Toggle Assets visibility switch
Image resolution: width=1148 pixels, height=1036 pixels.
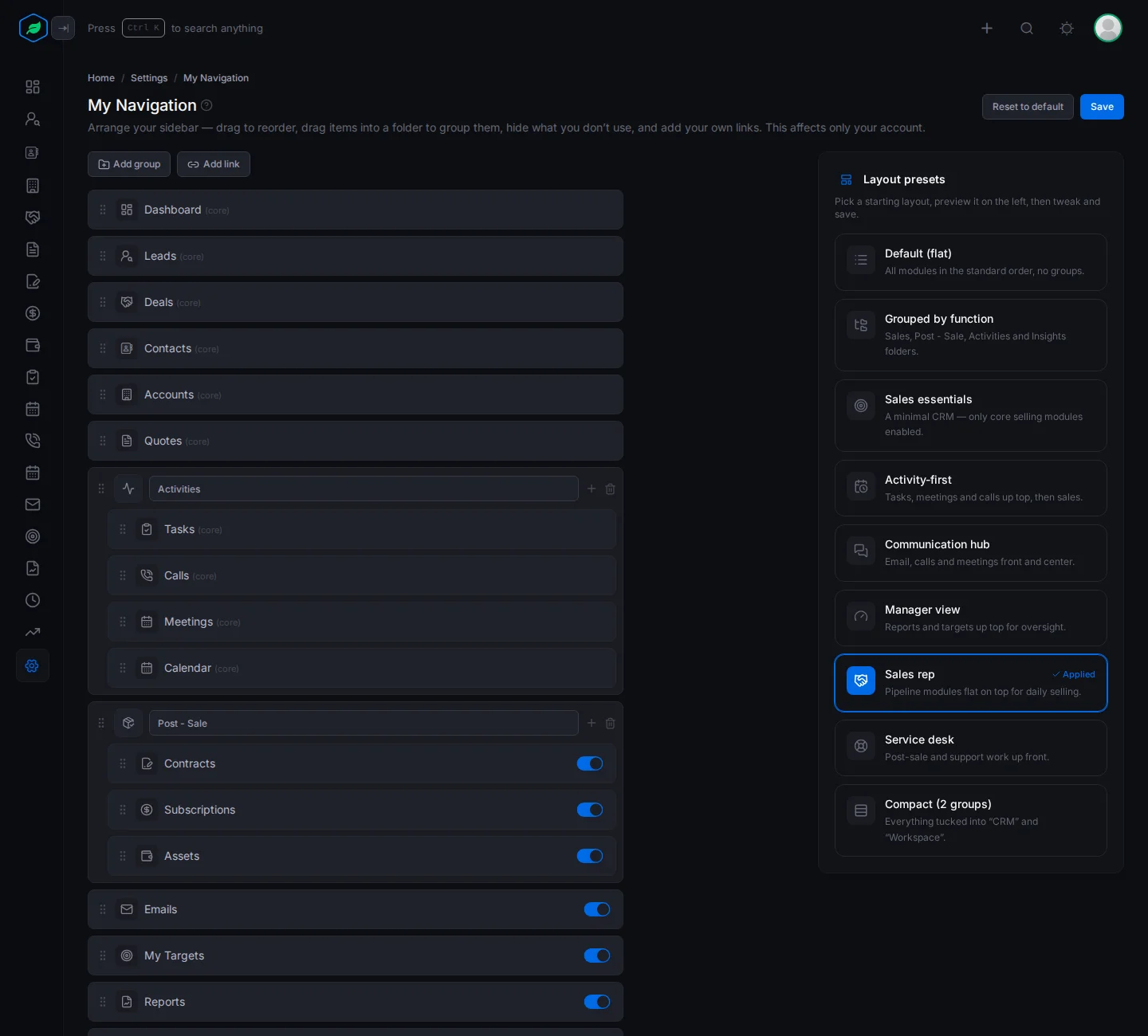[x=590, y=856]
